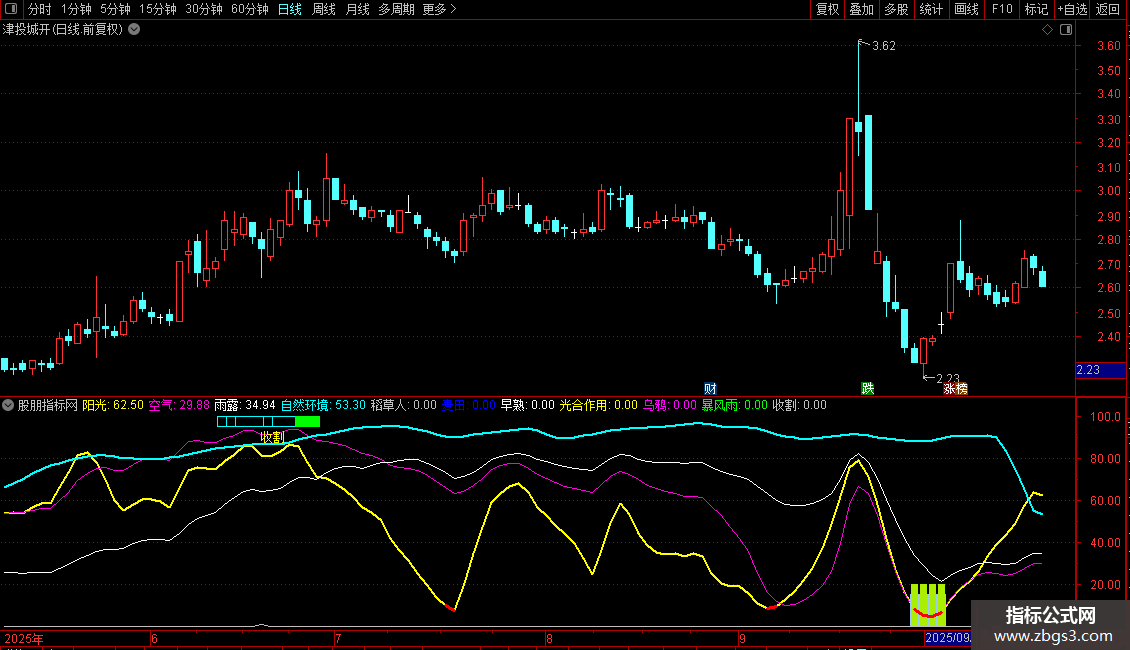Open the 画线 drawing tools
Image resolution: width=1130 pixels, height=650 pixels.
[966, 9]
